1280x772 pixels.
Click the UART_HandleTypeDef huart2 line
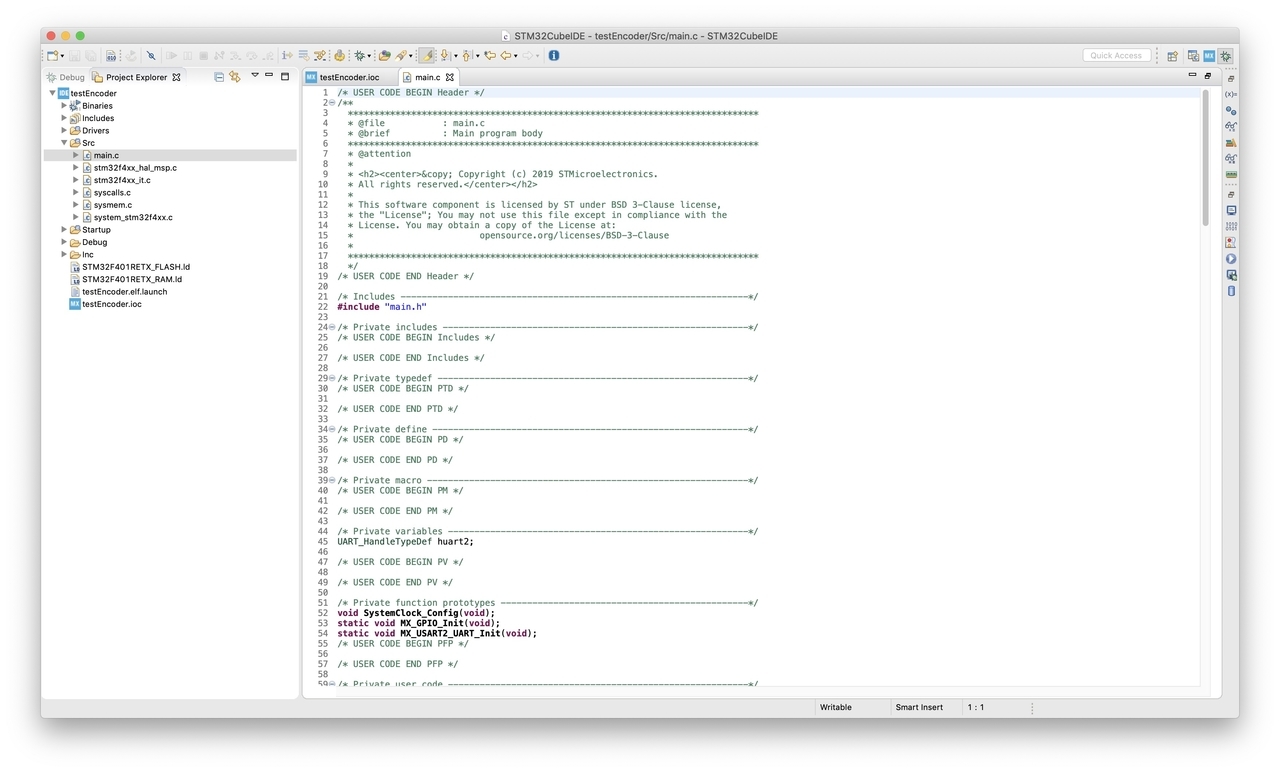pyautogui.click(x=406, y=541)
